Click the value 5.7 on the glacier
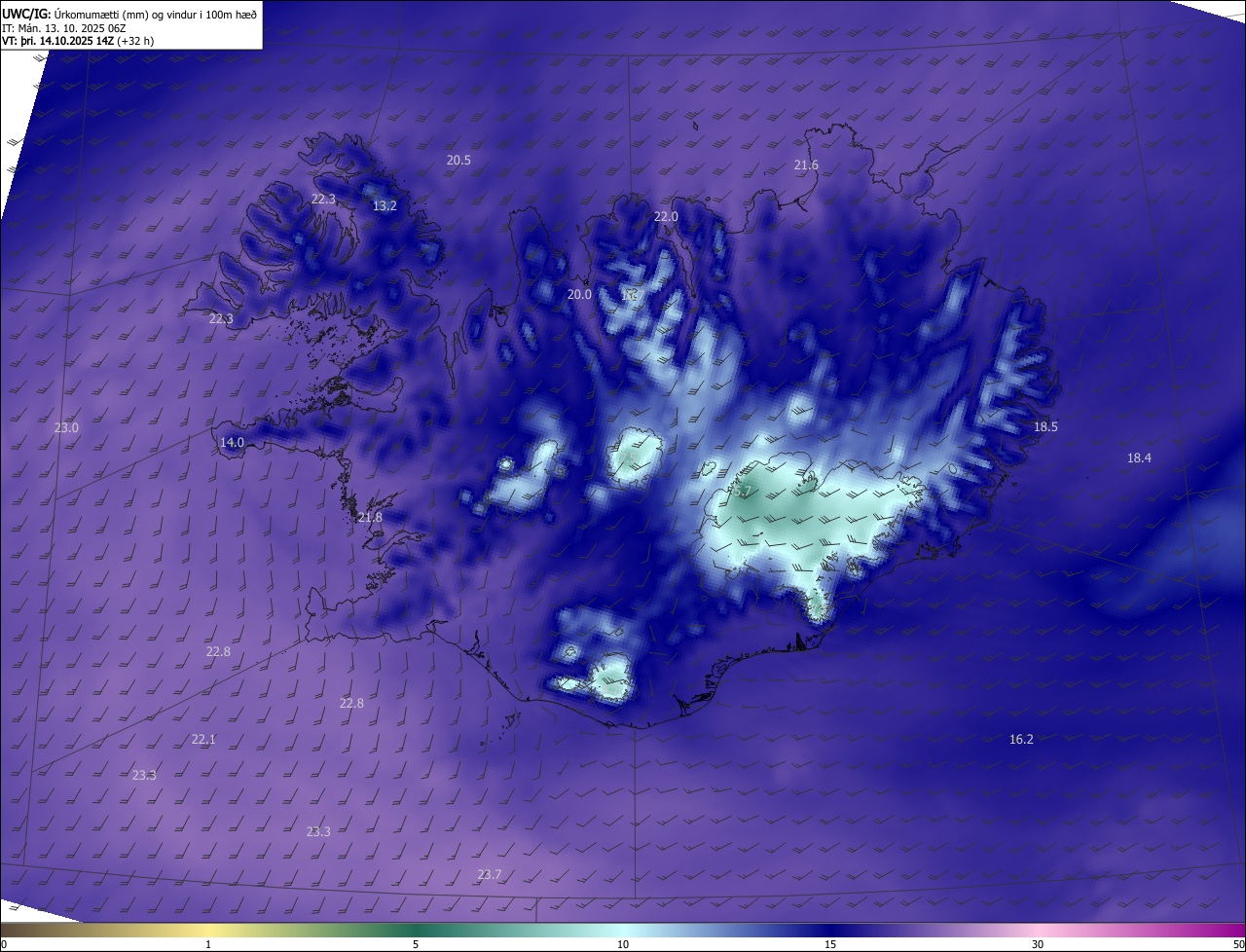Image resolution: width=1246 pixels, height=952 pixels. [x=741, y=492]
